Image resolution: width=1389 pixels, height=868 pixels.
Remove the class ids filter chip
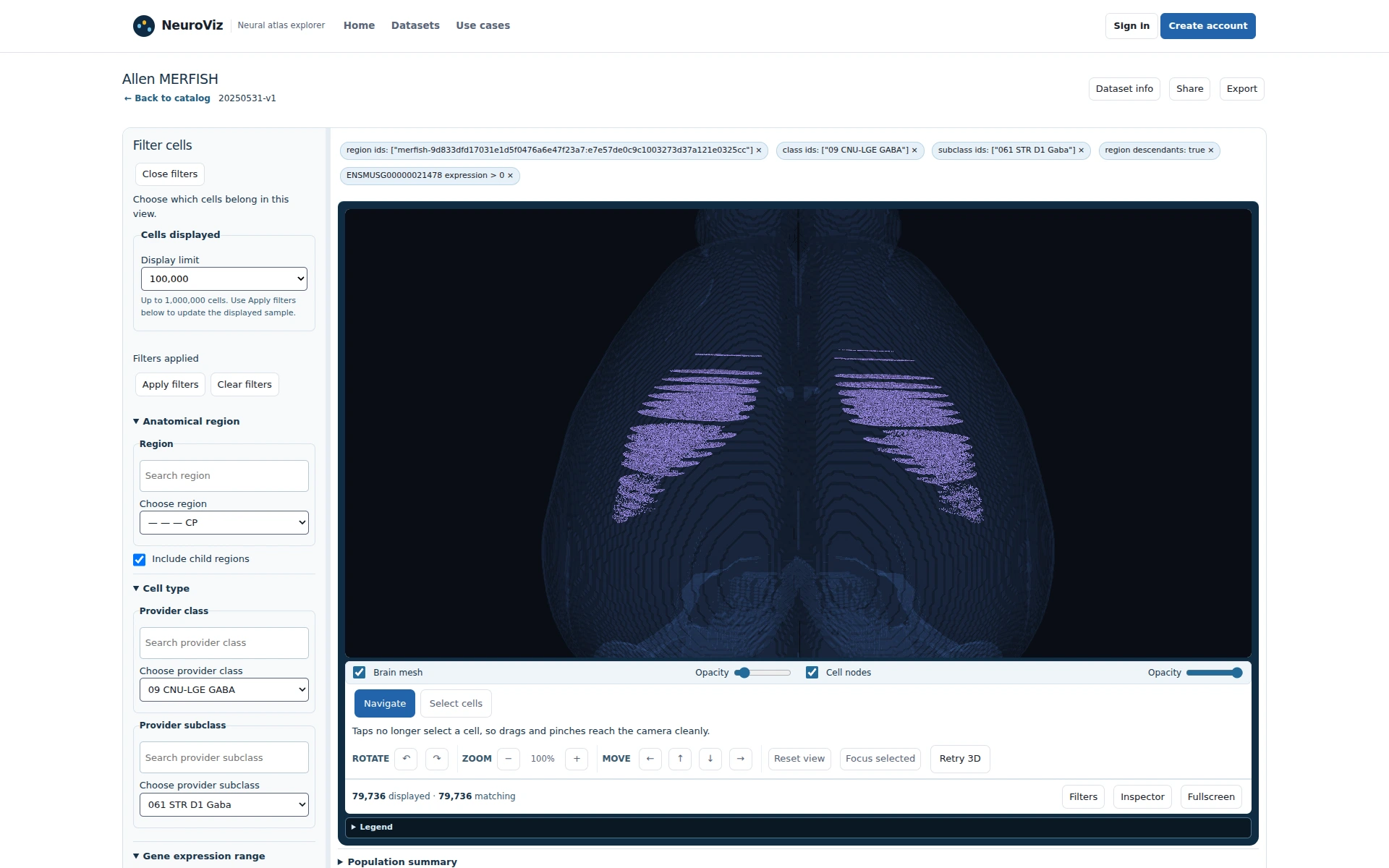(914, 150)
